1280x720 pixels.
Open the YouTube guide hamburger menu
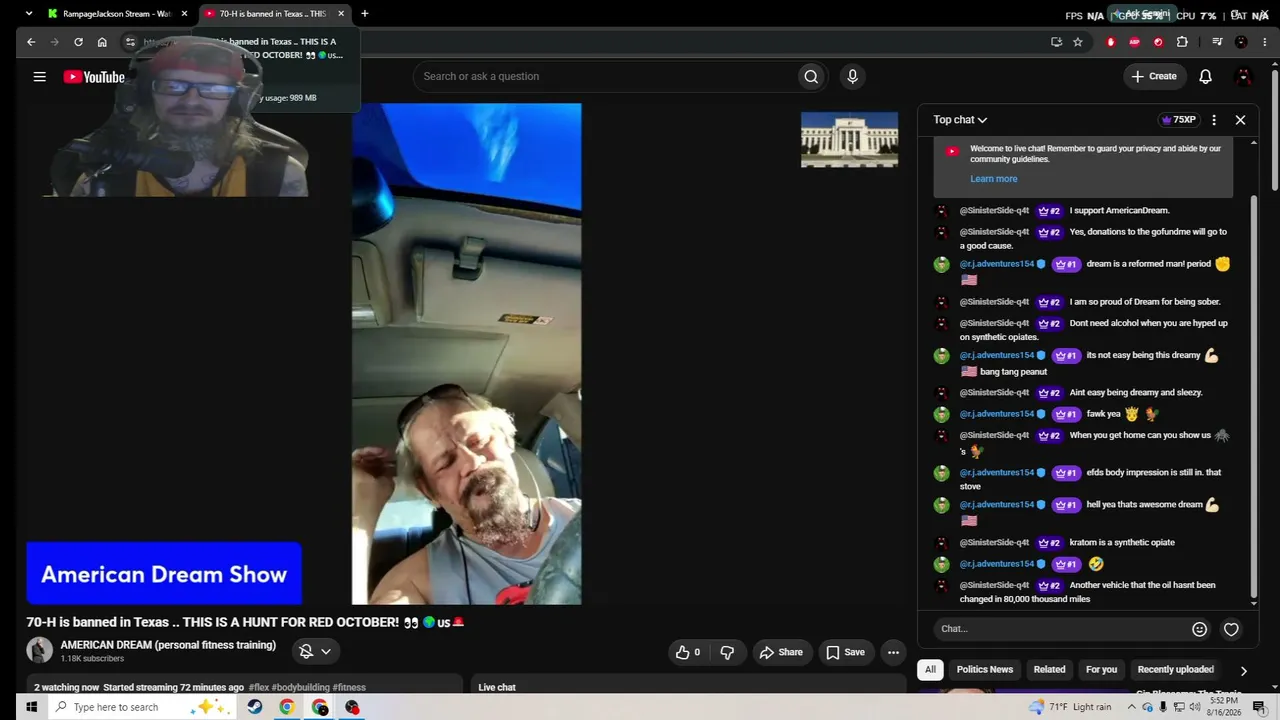(39, 77)
